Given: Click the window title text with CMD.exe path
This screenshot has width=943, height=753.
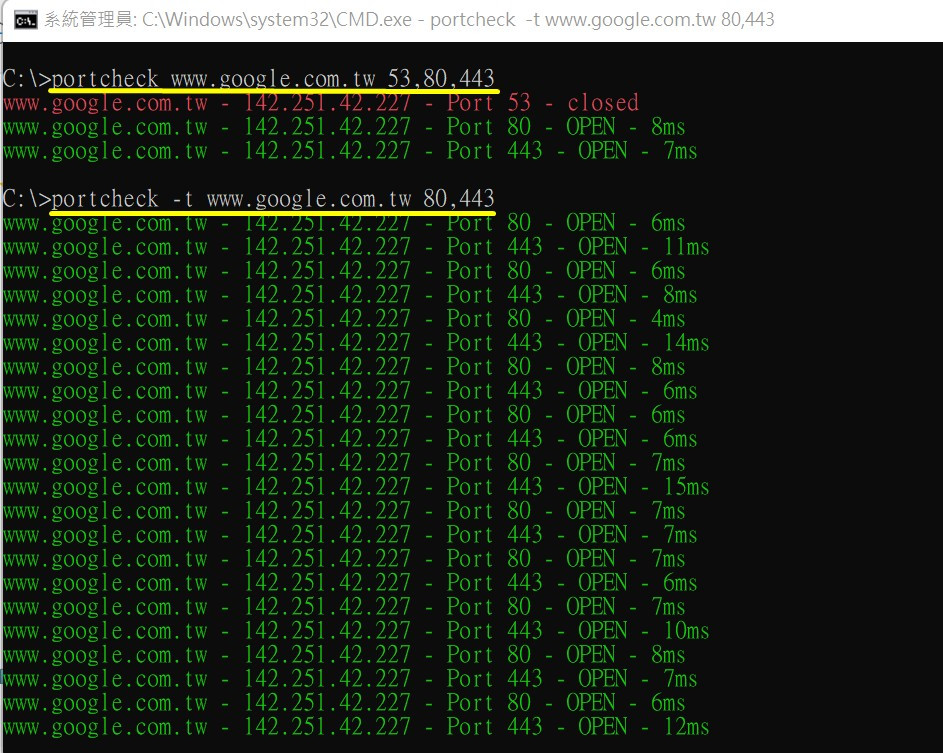Looking at the screenshot, I should click(x=409, y=20).
